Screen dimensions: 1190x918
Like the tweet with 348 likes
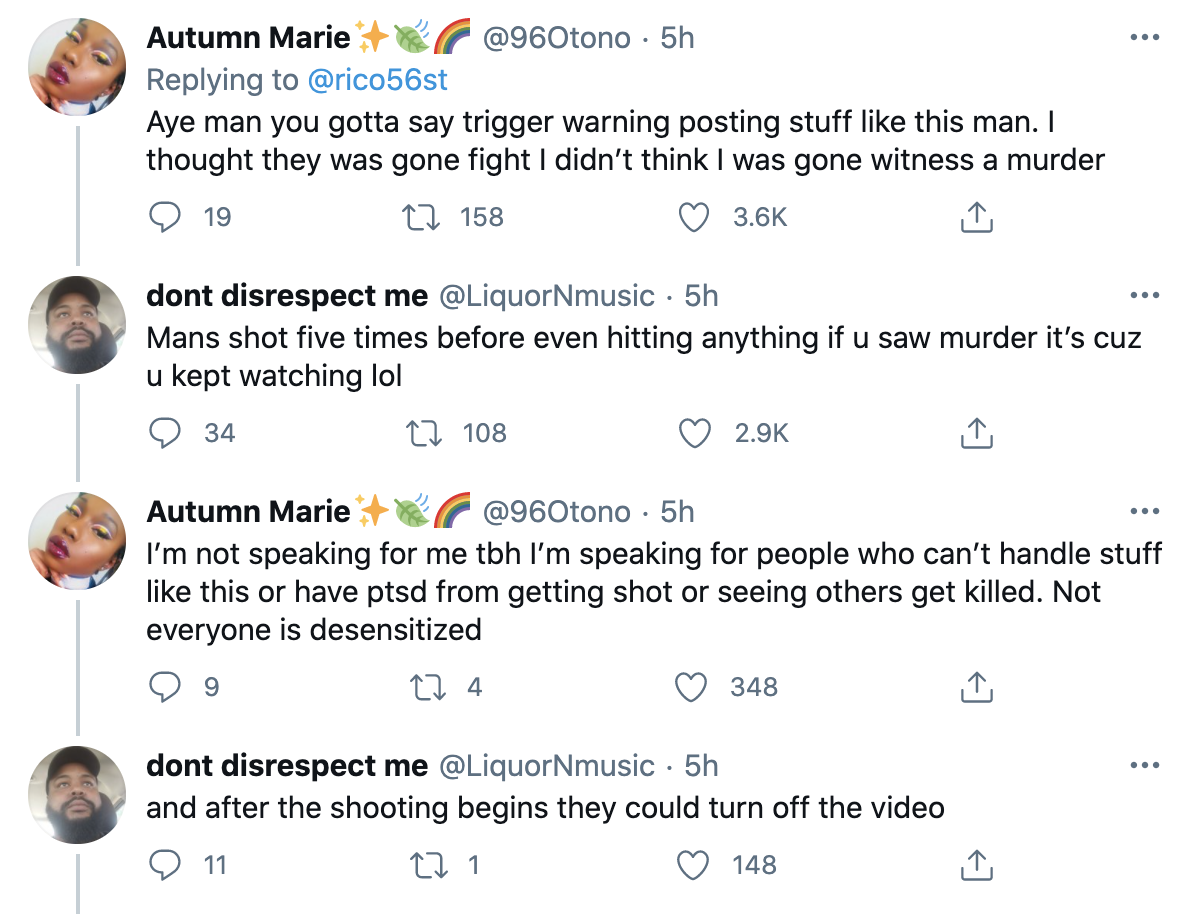694,687
